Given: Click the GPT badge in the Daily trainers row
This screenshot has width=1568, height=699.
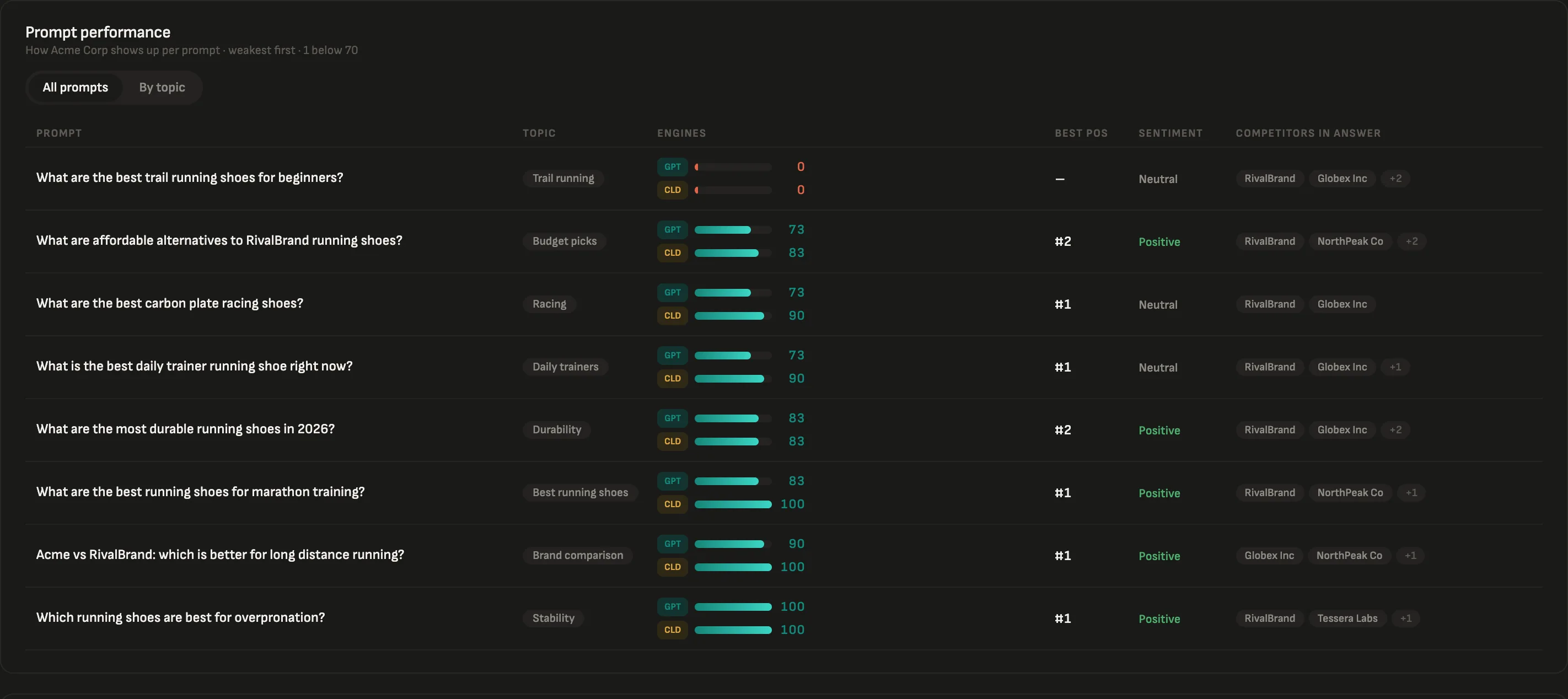Looking at the screenshot, I should pos(673,355).
